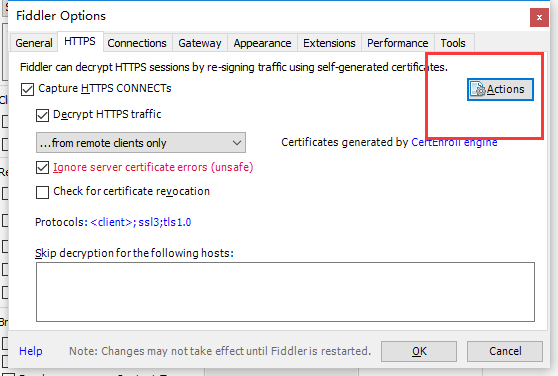The width and height of the screenshot is (558, 376).
Task: Open the Connections tab
Action: pos(137,43)
